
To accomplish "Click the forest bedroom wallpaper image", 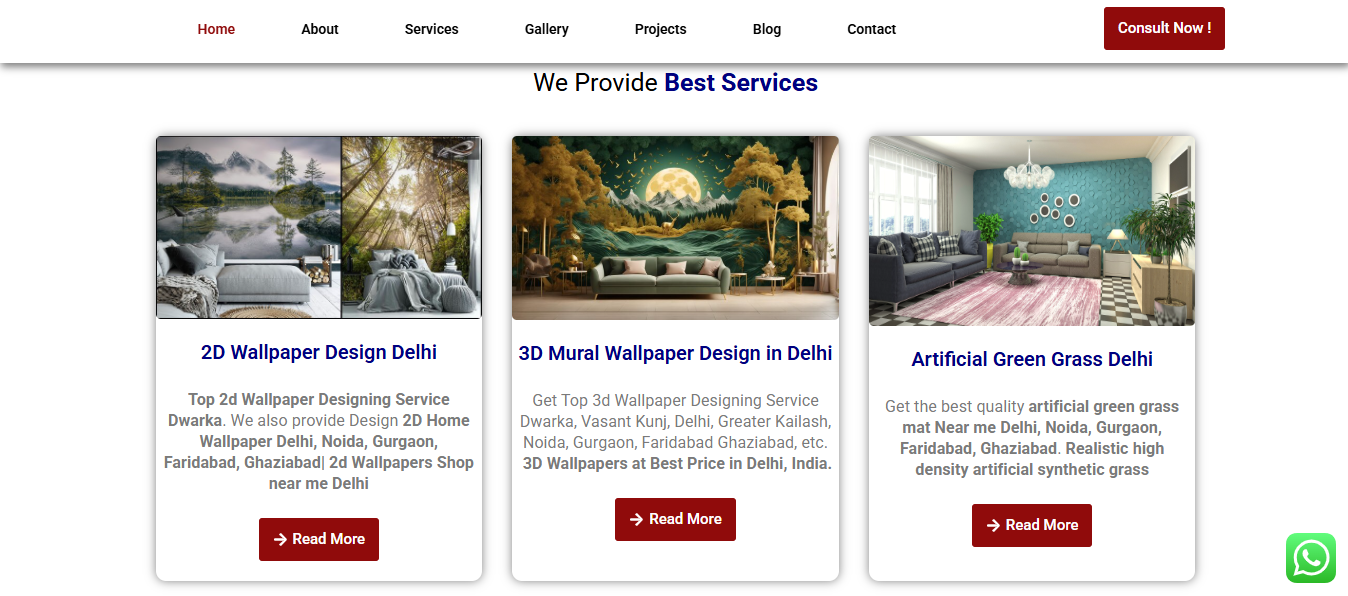I will [319, 228].
